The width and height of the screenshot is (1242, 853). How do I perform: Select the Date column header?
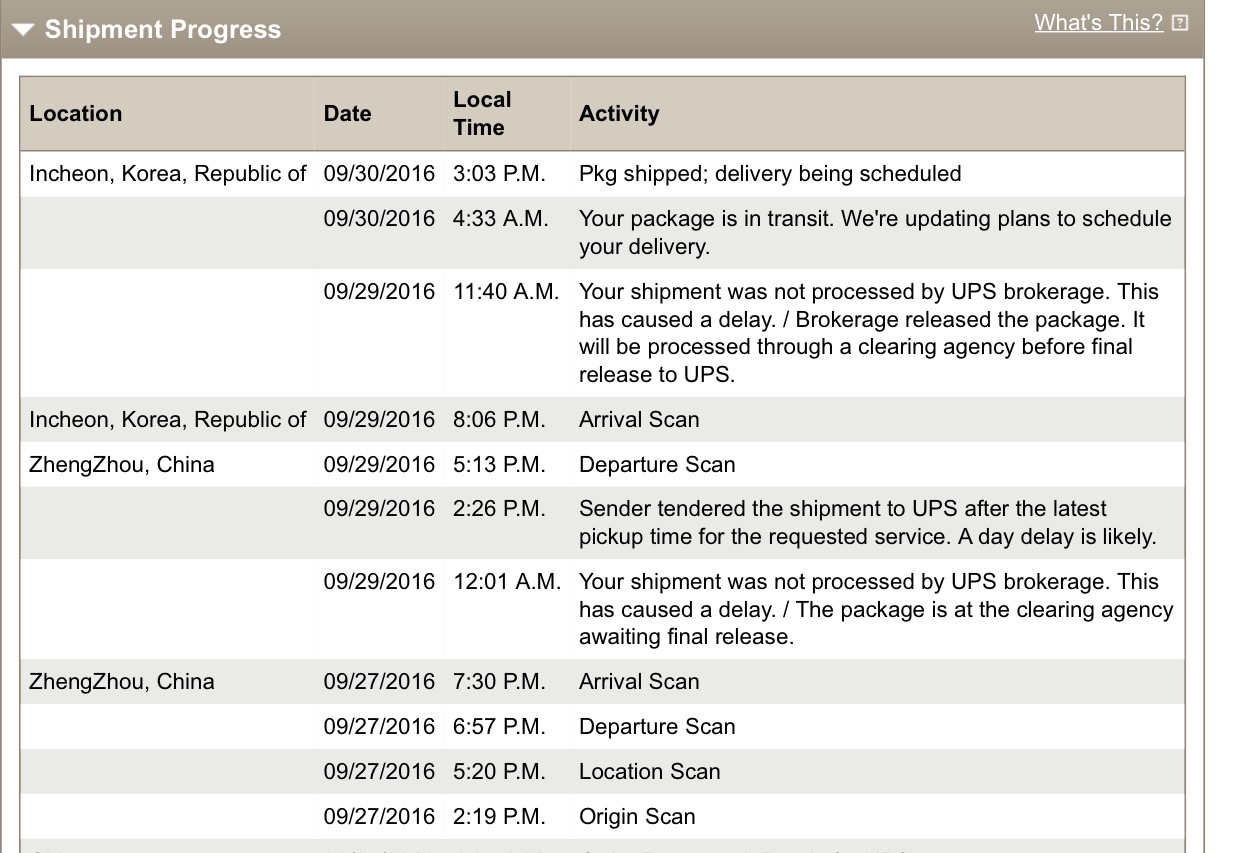coord(348,113)
